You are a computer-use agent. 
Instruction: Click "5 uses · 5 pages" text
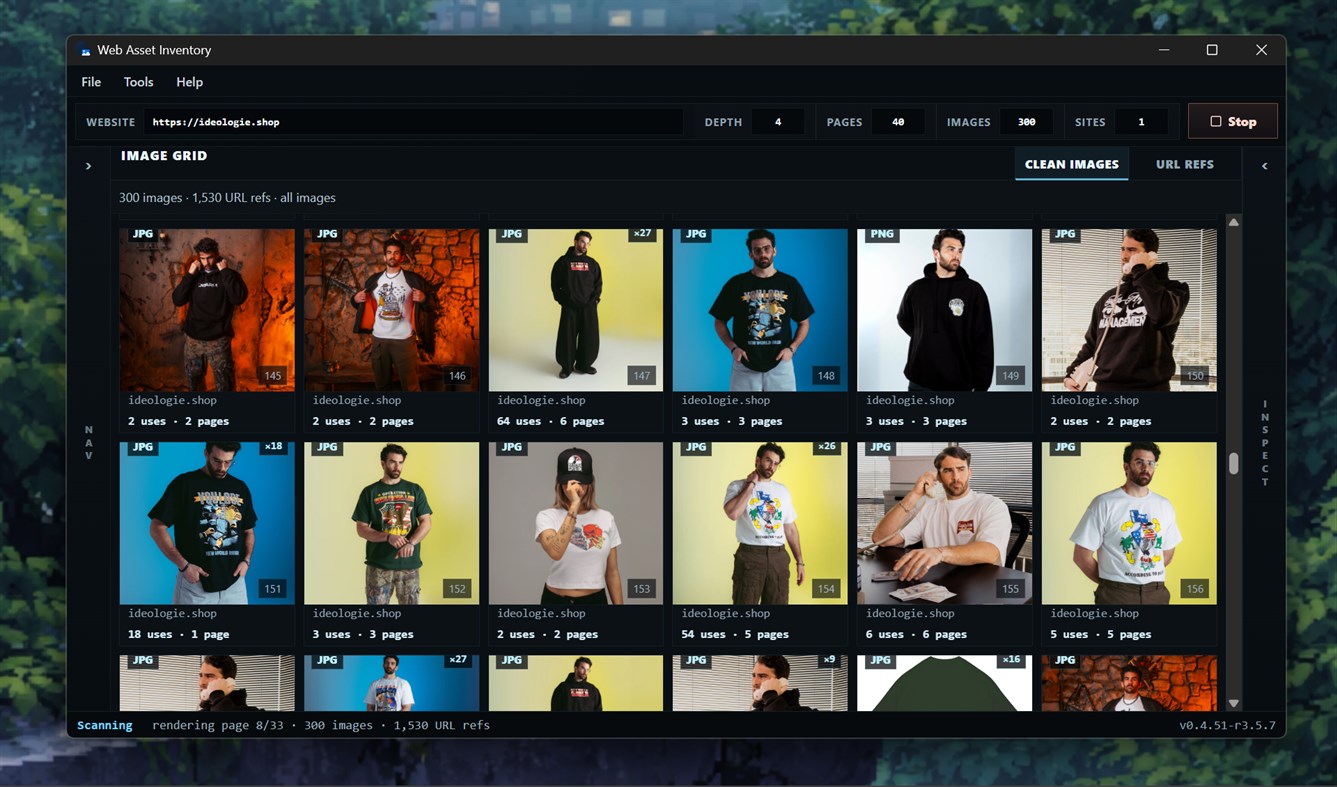click(1100, 634)
